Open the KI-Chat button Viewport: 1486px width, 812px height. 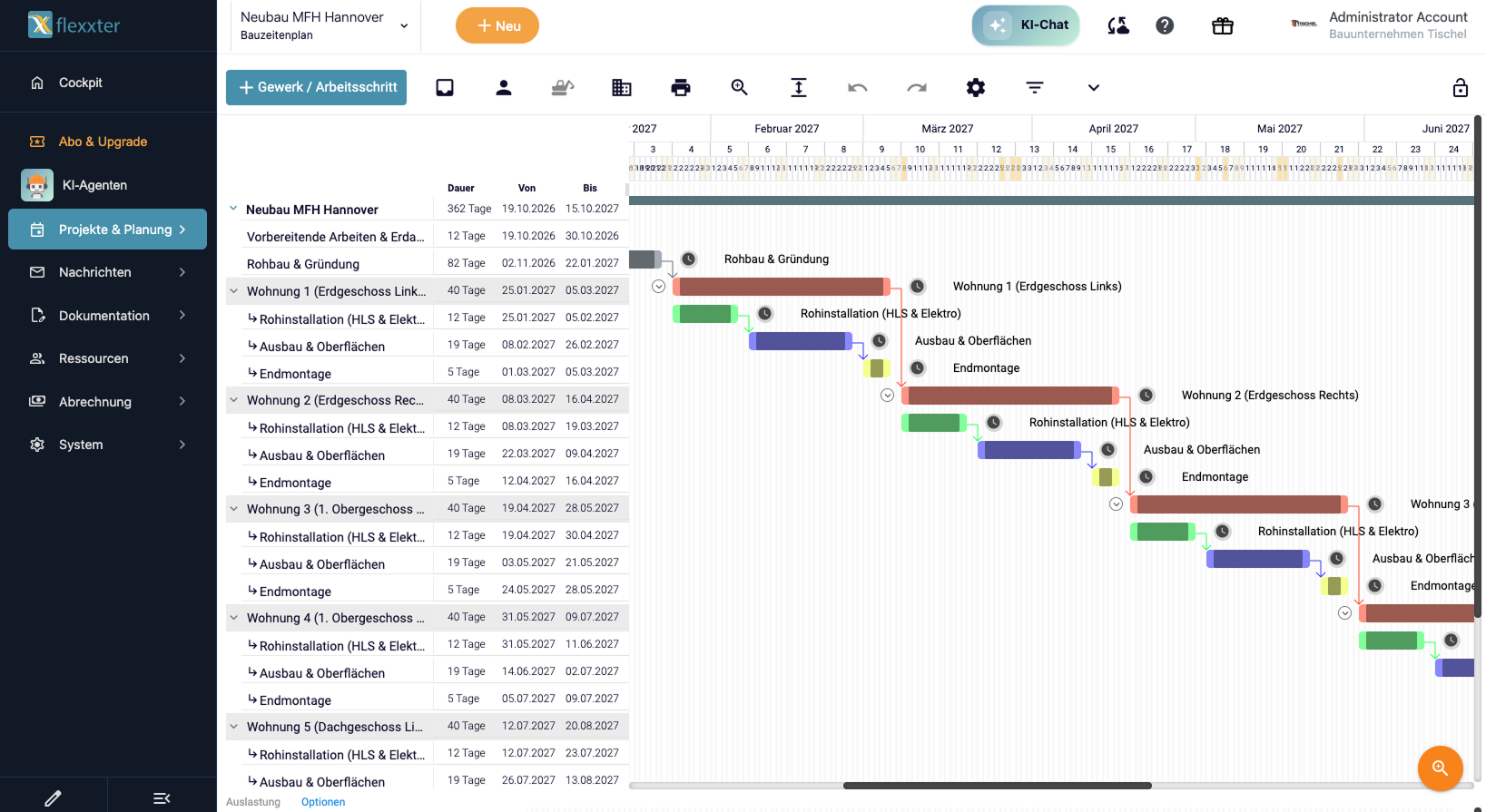tap(1026, 25)
